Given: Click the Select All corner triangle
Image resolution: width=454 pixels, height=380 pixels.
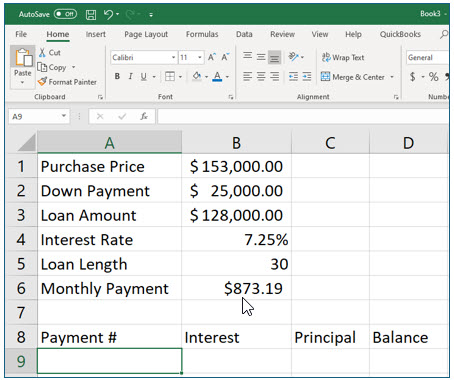Looking at the screenshot, I should click(26, 143).
